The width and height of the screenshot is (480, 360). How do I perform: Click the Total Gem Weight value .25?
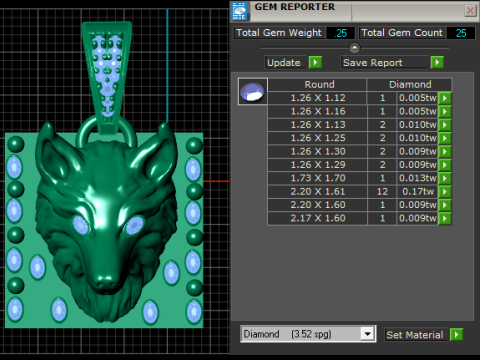coord(340,33)
